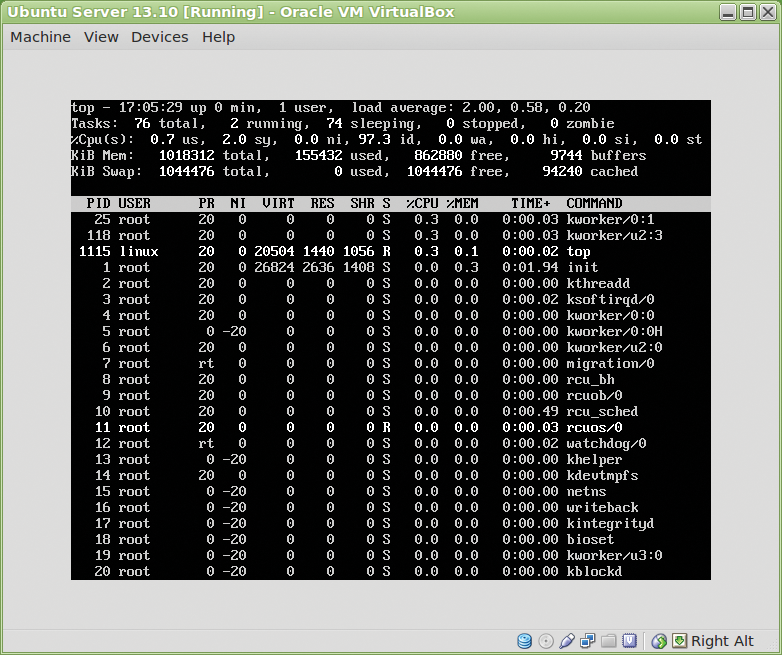Click the optical disc drive status icon
The image size is (782, 655).
(546, 641)
